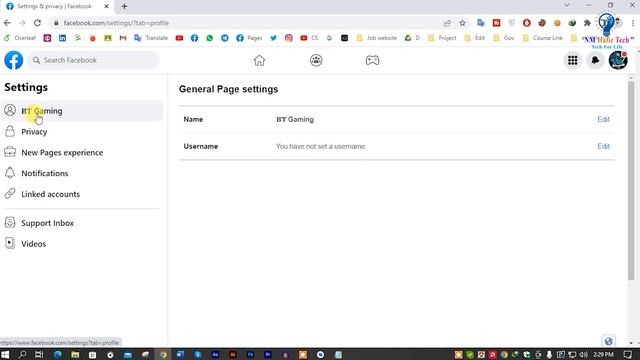Click in the Search Facebook field

tap(93, 60)
